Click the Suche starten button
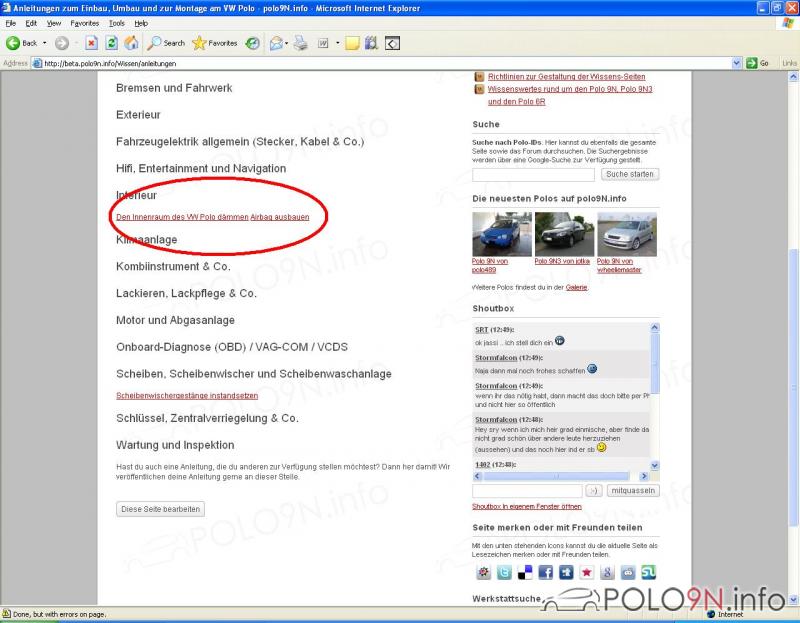Viewport: 800px width, 623px height. click(x=630, y=175)
